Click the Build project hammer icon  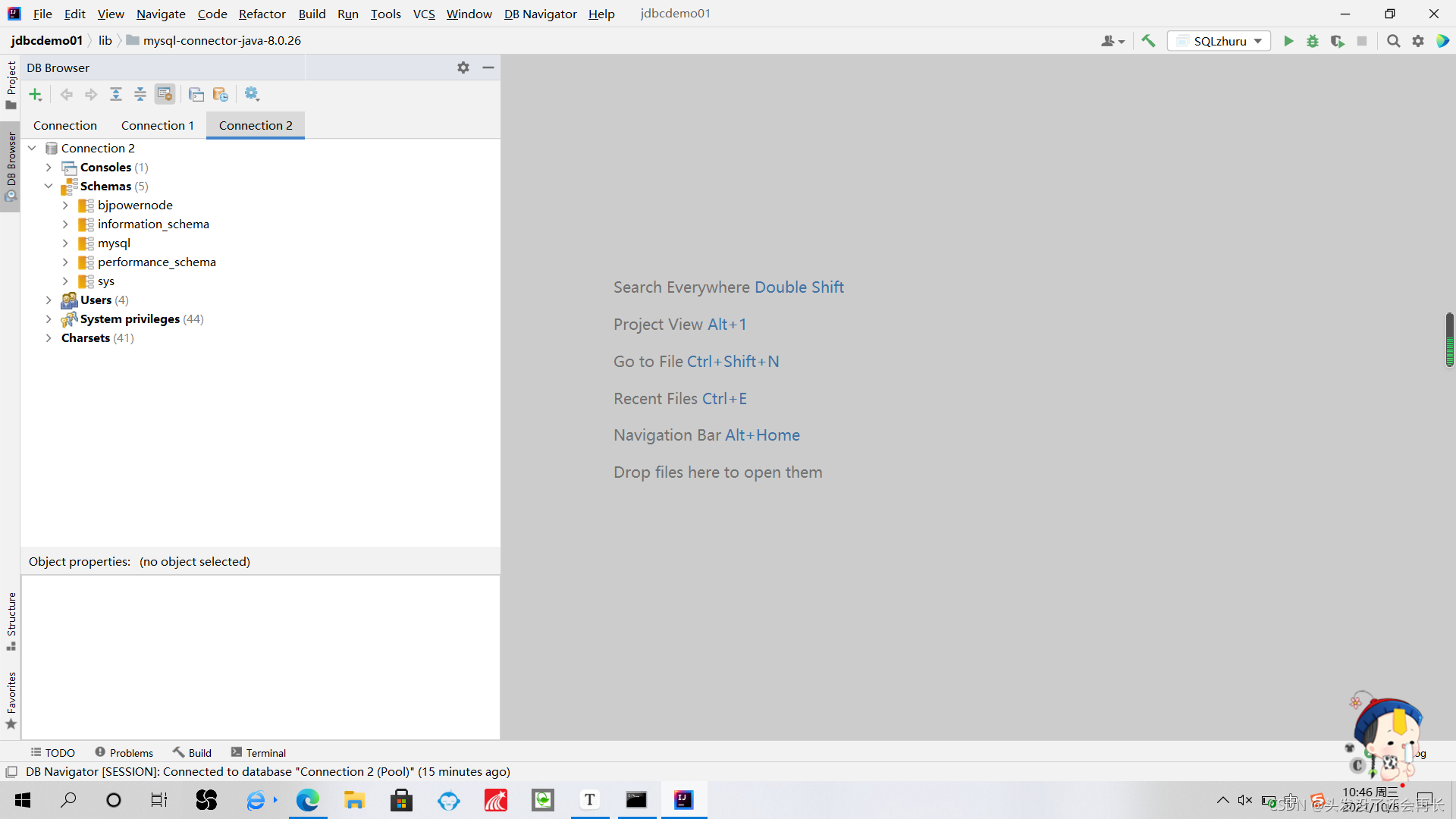[x=1148, y=41]
